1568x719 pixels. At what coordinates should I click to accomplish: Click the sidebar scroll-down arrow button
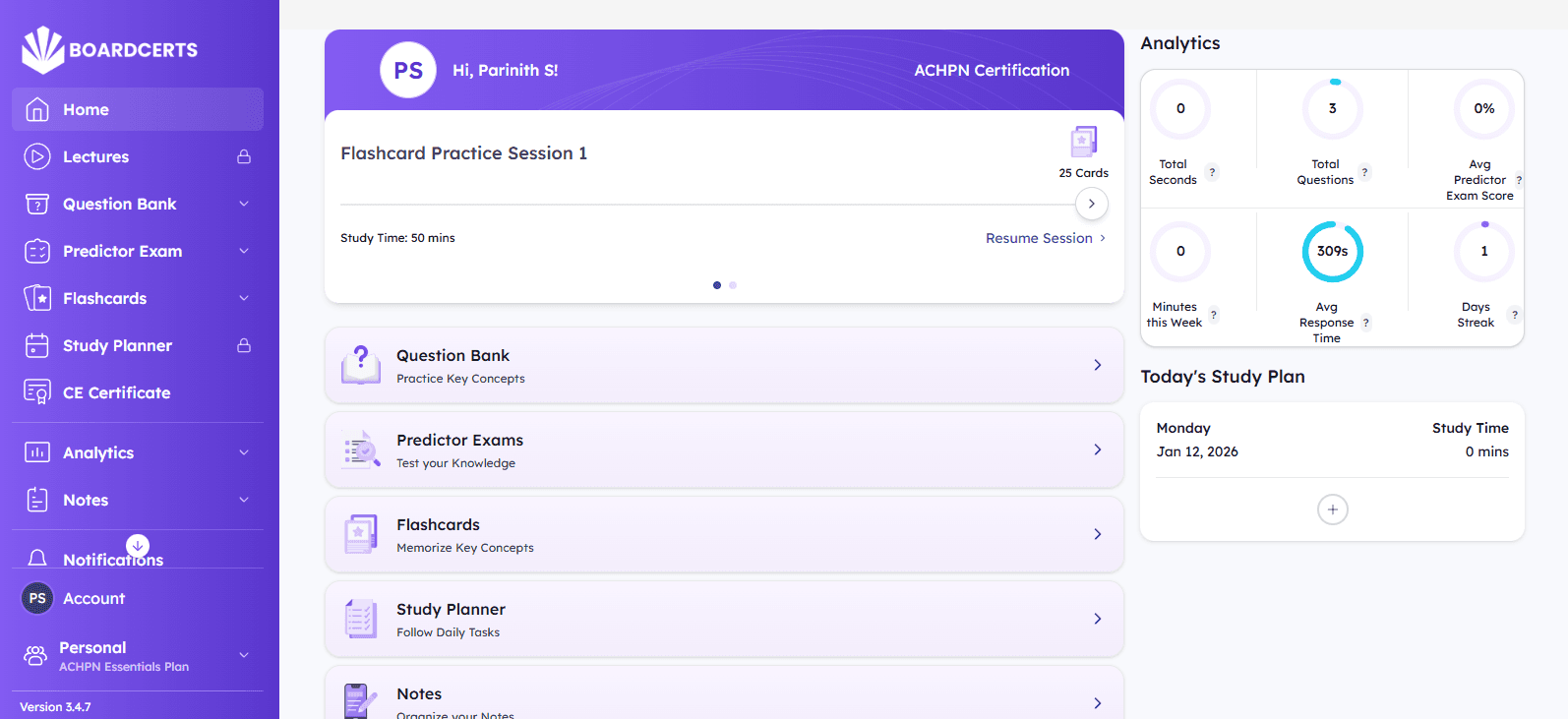[x=138, y=545]
